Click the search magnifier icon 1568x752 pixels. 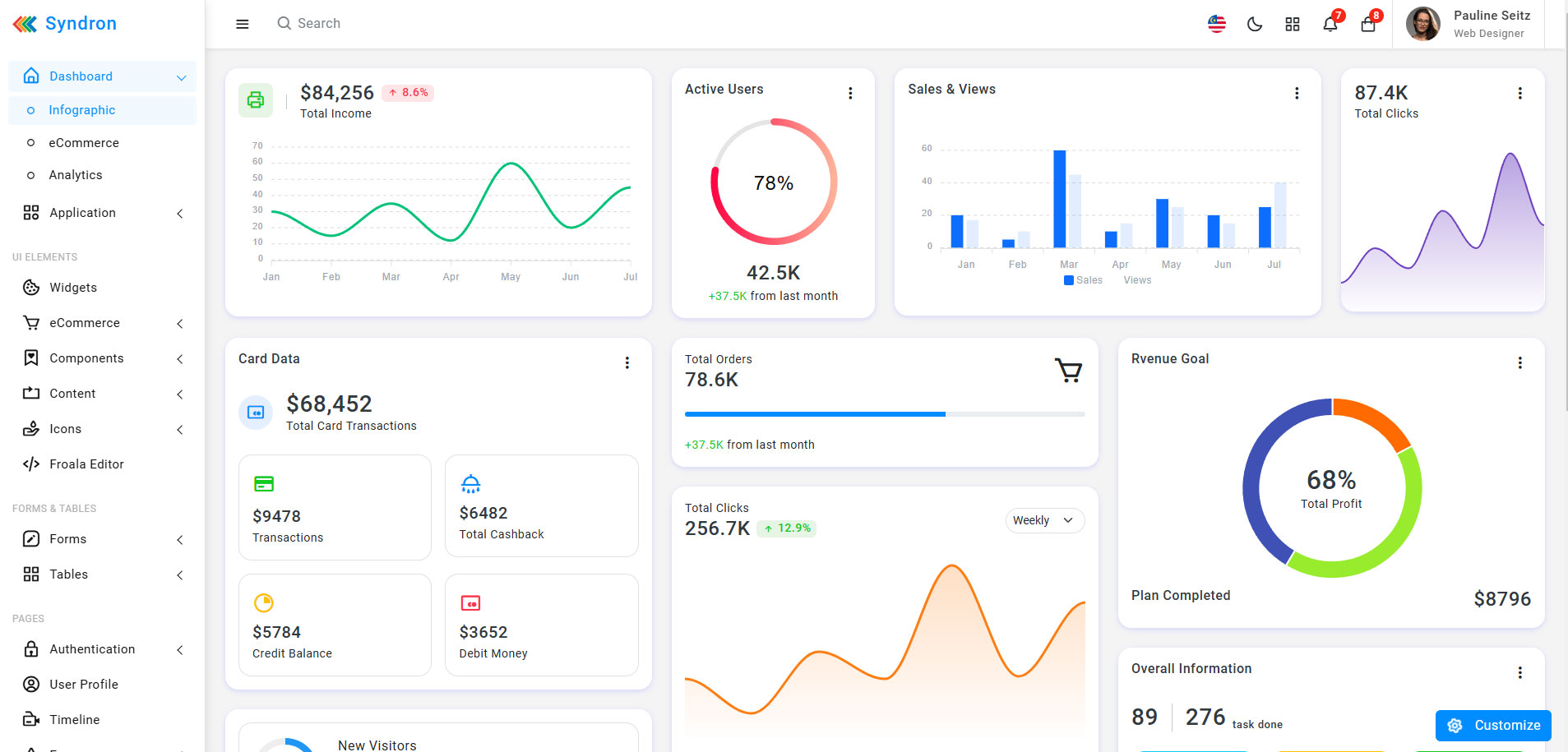tap(284, 23)
